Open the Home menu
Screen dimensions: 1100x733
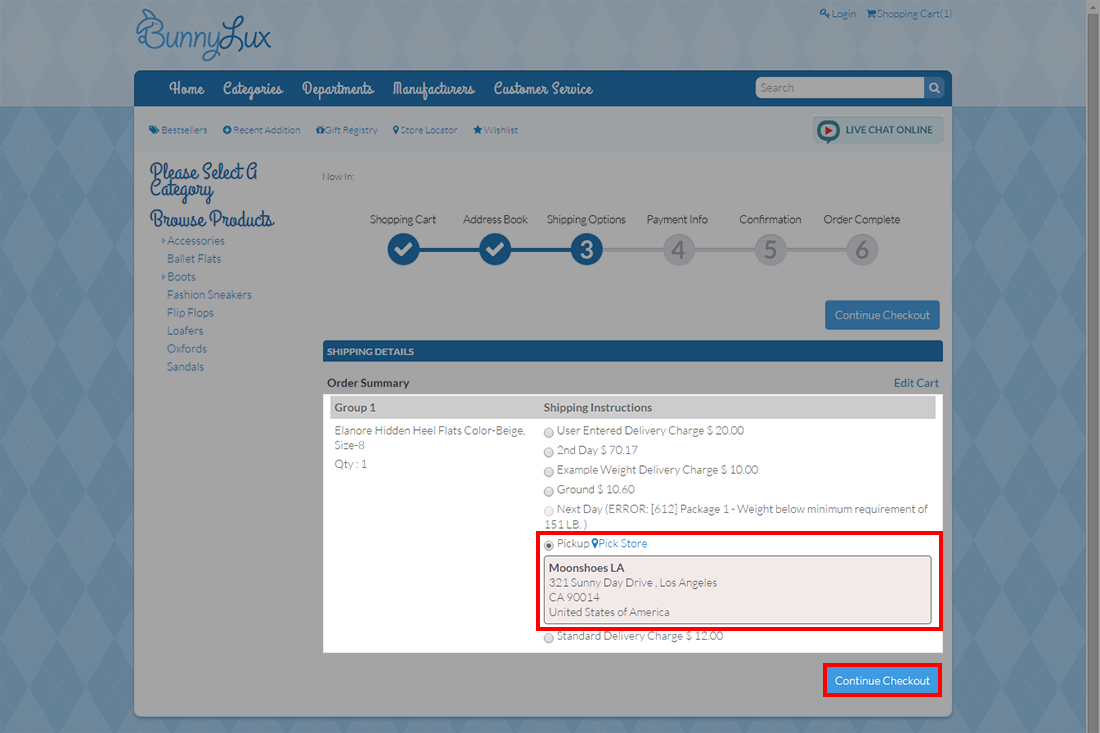pos(187,88)
